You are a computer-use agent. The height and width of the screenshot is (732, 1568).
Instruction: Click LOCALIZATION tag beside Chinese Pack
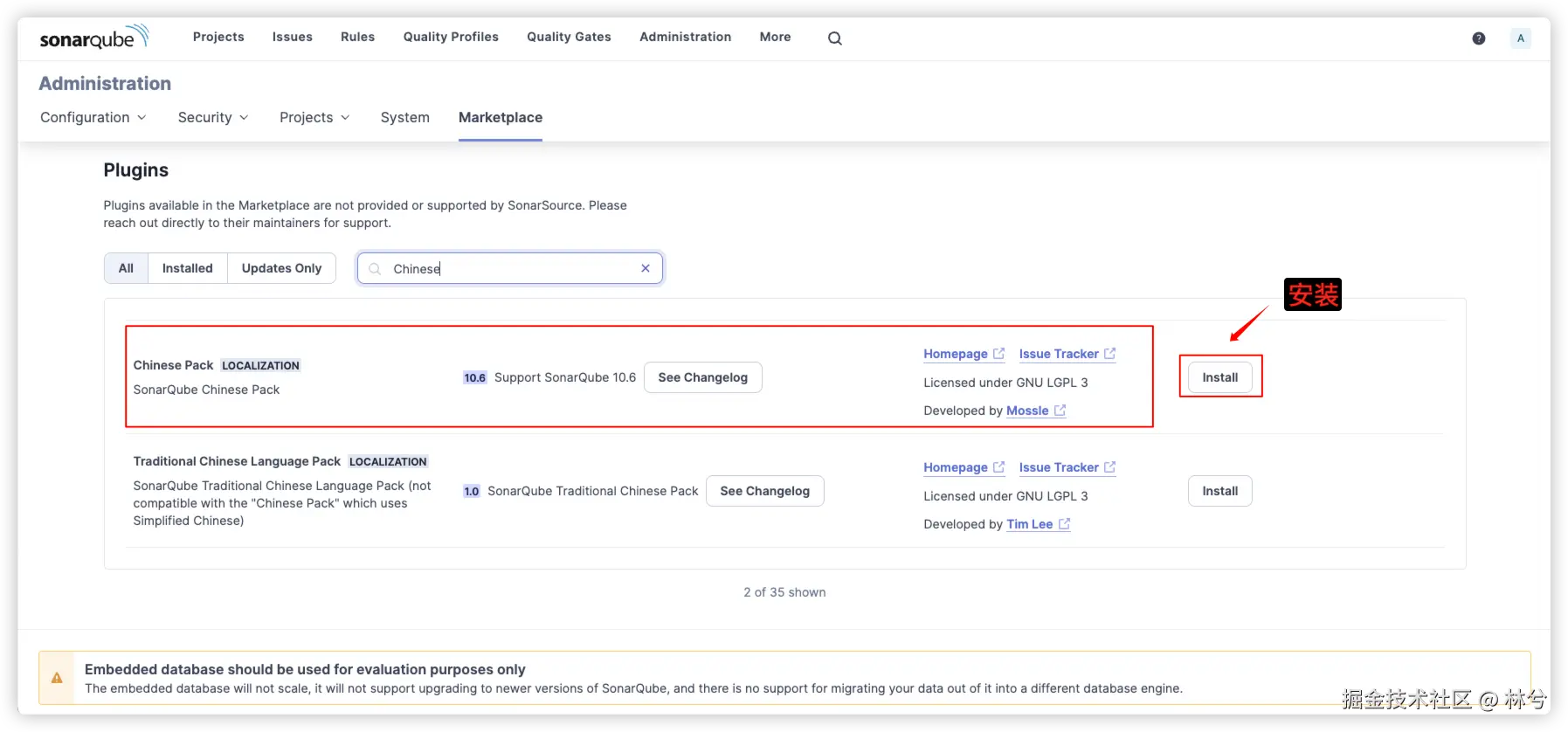coord(260,365)
